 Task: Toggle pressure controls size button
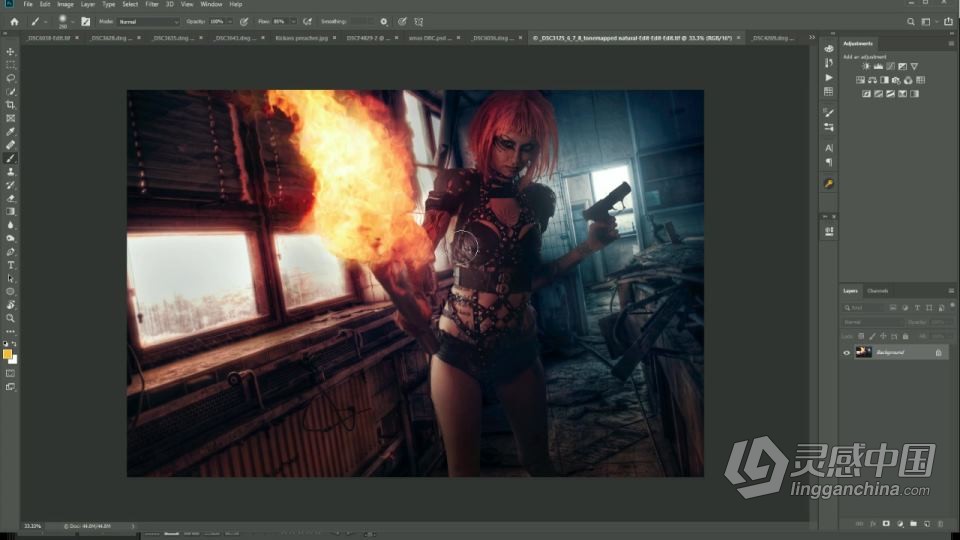[402, 21]
